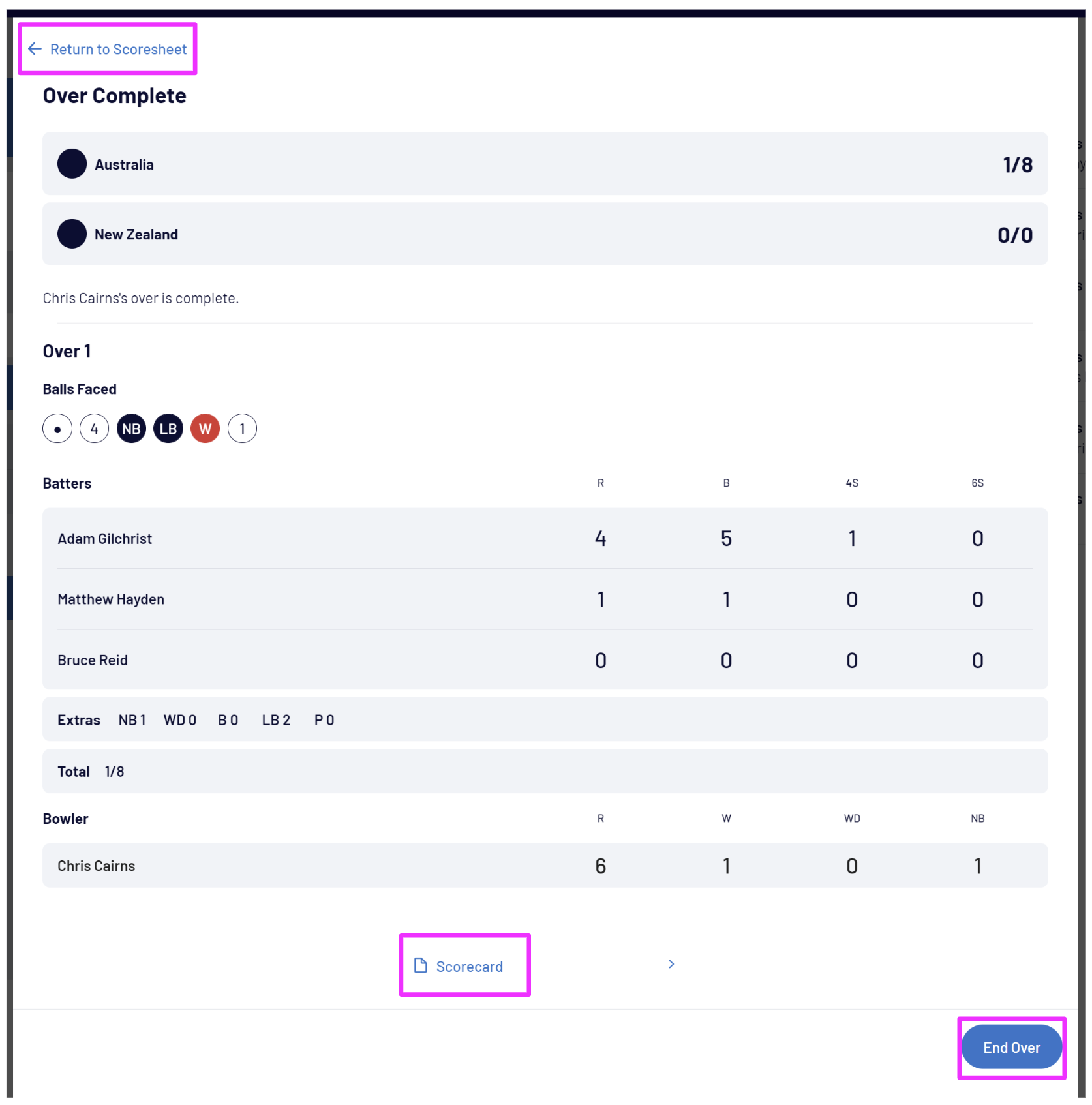Click the Extras summary row
The image size is (1092, 1105).
click(x=545, y=719)
